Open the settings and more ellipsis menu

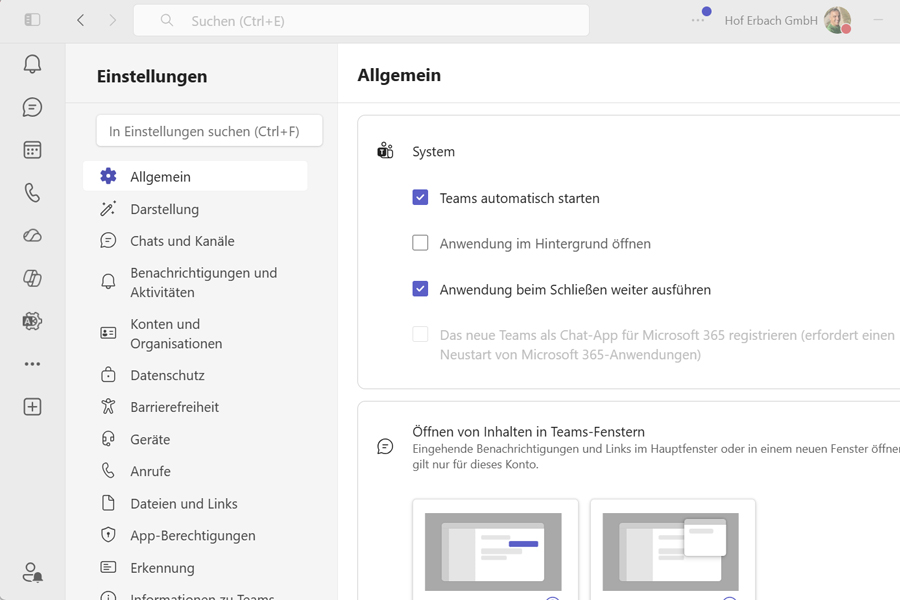[698, 20]
